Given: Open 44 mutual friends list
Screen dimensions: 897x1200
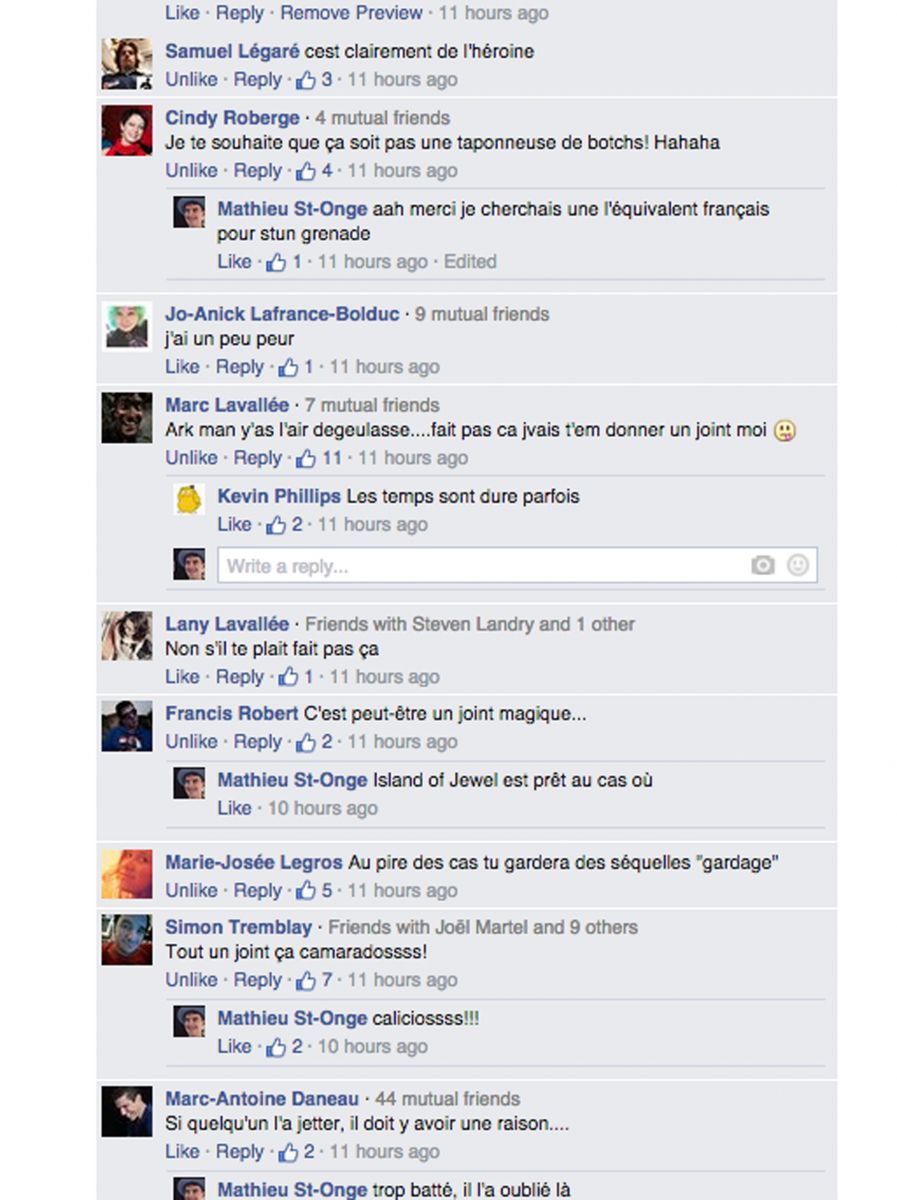Looking at the screenshot, I should click(x=448, y=1099).
